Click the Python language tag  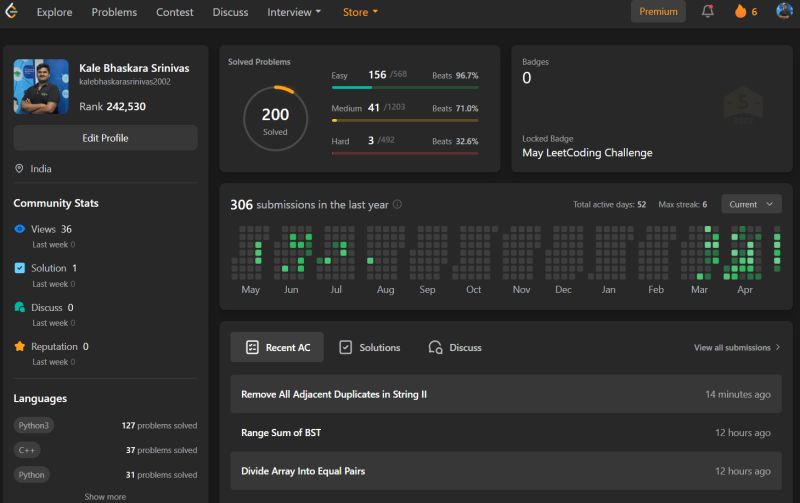31,474
